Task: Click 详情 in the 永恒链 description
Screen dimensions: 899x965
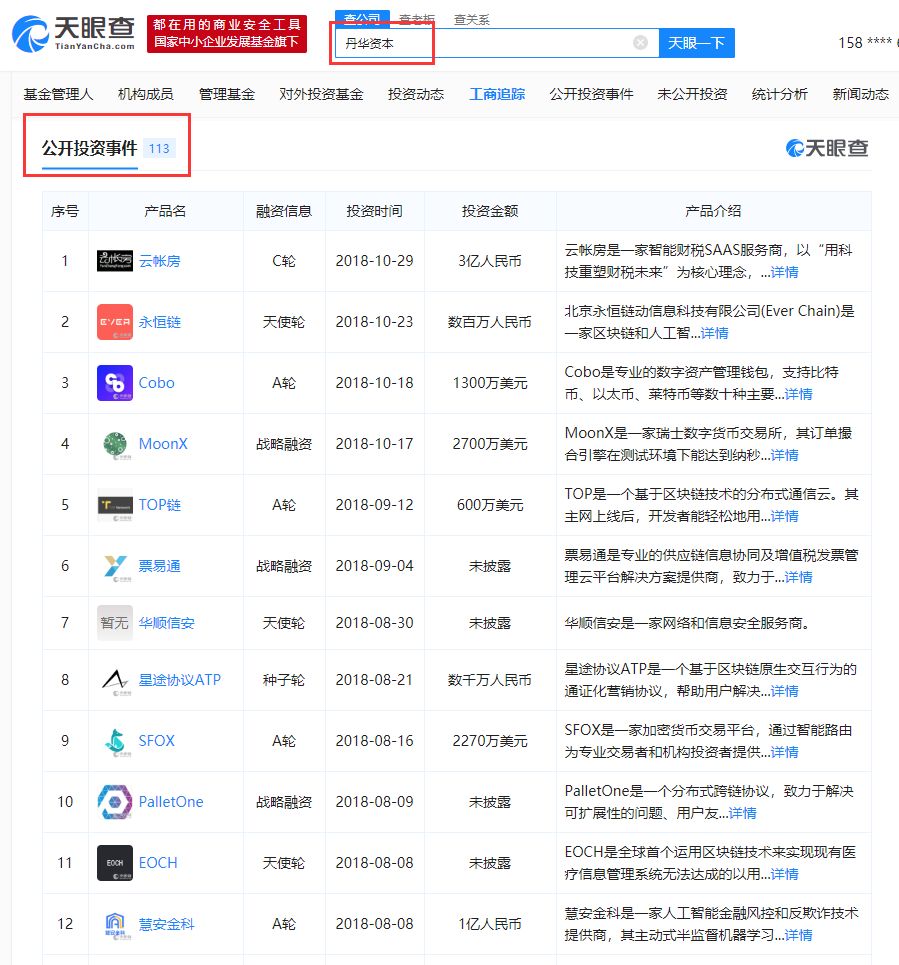Action: click(714, 333)
